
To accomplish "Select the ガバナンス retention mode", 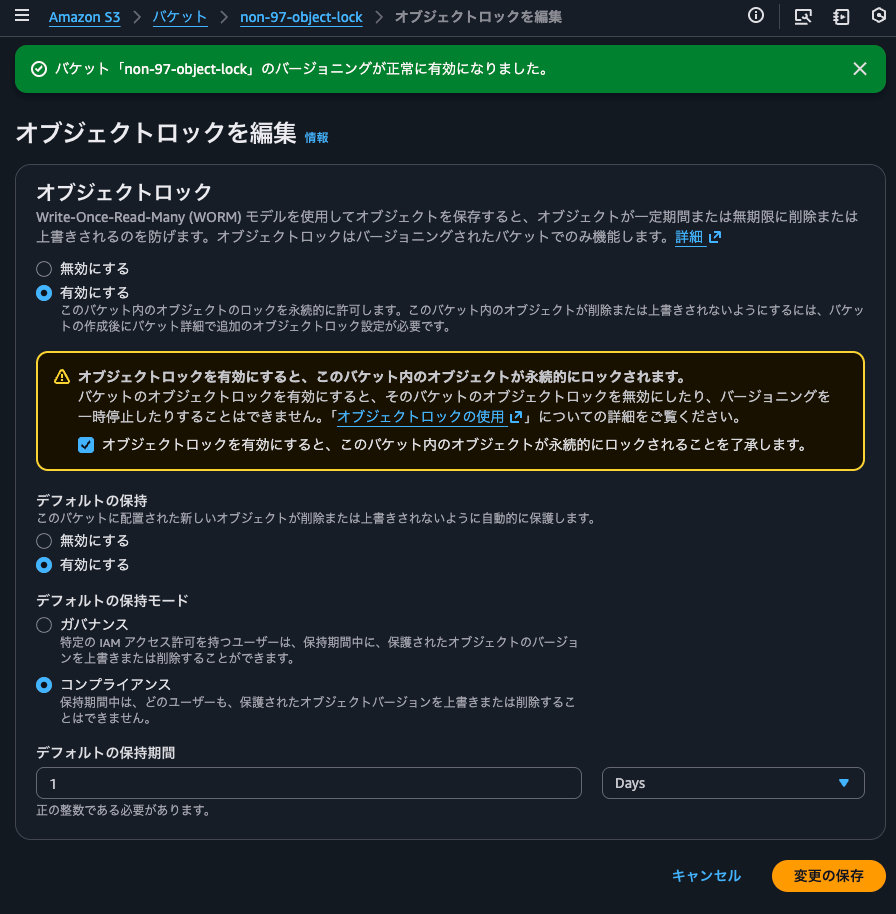I will coord(43,625).
